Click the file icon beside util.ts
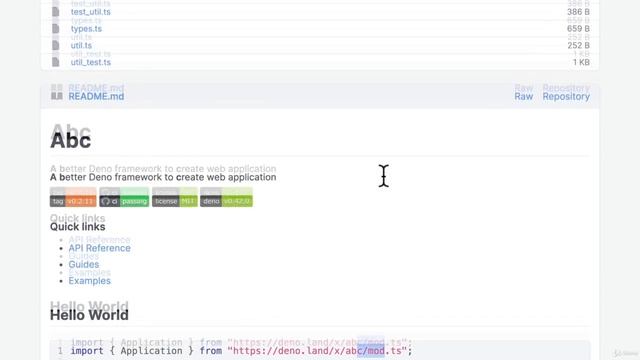This screenshot has height=360, width=640. (56, 45)
